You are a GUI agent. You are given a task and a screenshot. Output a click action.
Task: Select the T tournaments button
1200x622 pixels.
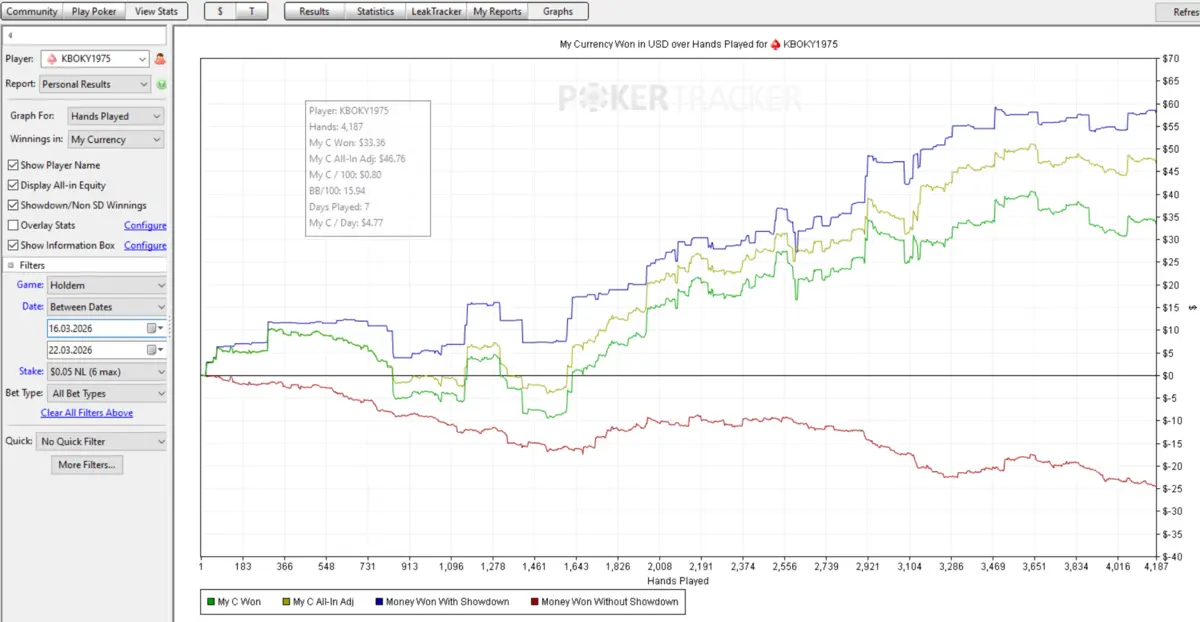252,11
